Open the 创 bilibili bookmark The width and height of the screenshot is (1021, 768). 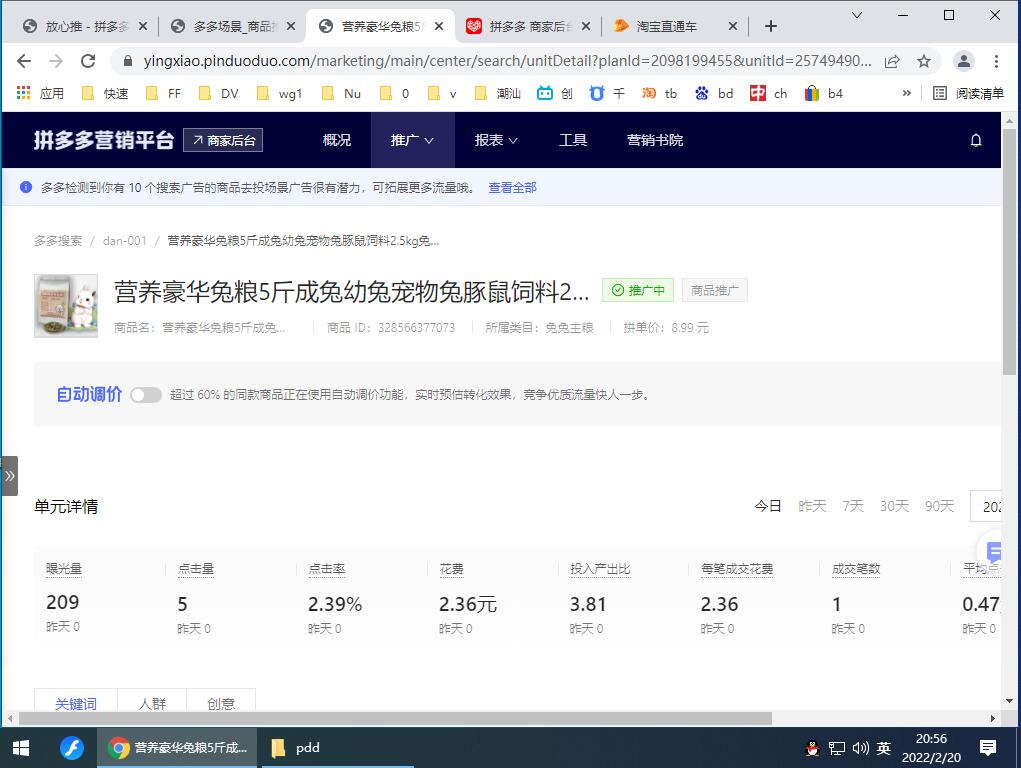[555, 94]
